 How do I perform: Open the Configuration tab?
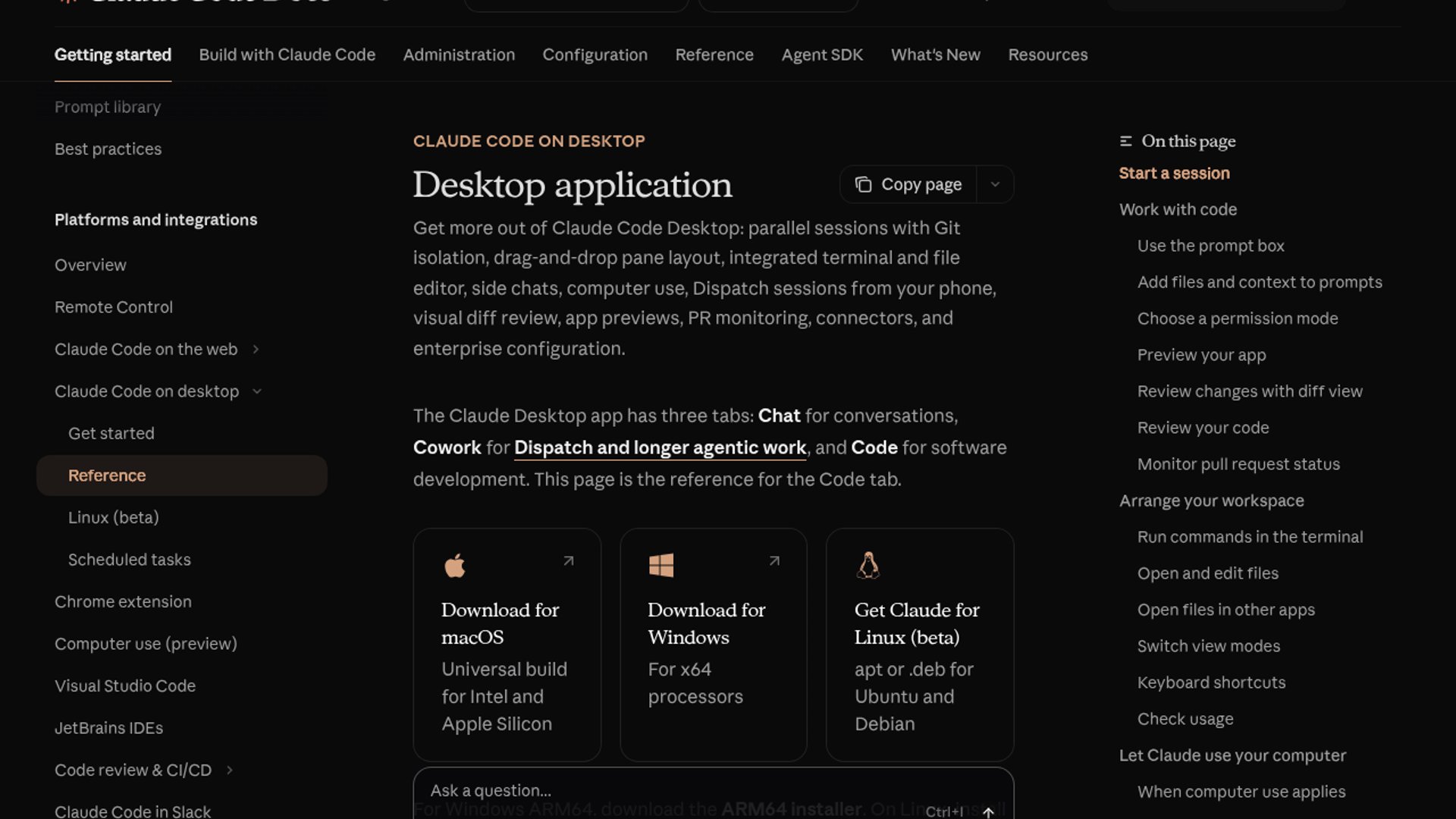(595, 55)
